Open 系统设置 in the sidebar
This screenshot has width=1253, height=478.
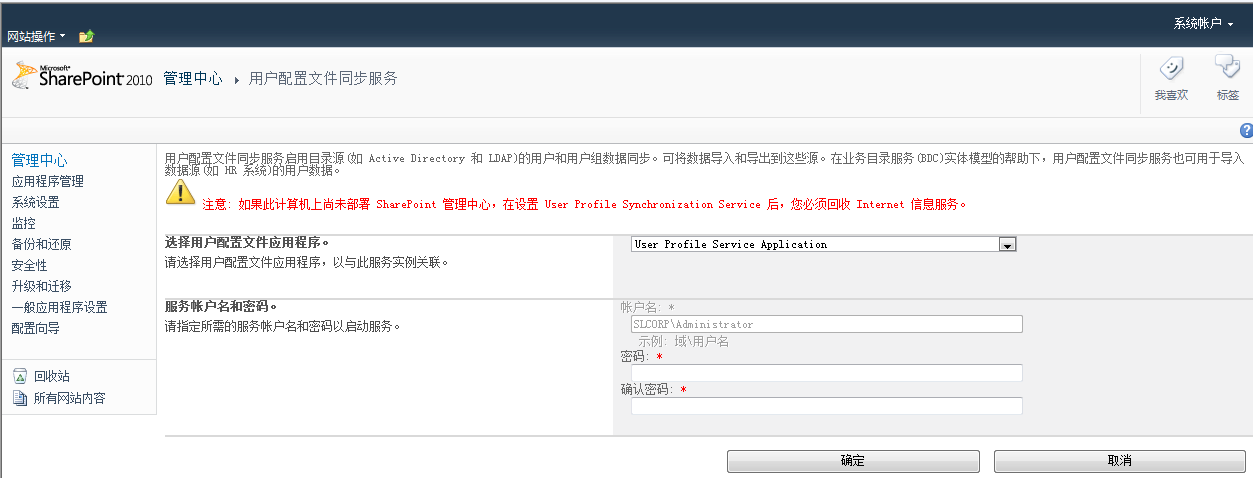pyautogui.click(x=35, y=202)
